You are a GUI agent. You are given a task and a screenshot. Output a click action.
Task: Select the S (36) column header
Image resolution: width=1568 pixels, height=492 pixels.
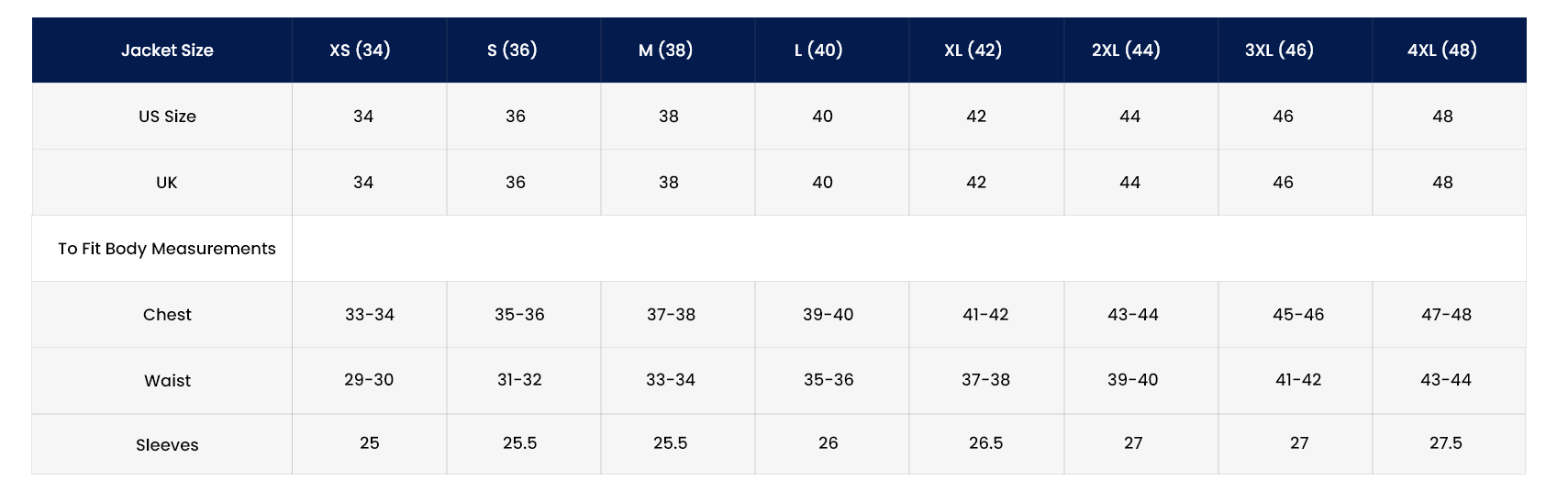[x=512, y=50]
